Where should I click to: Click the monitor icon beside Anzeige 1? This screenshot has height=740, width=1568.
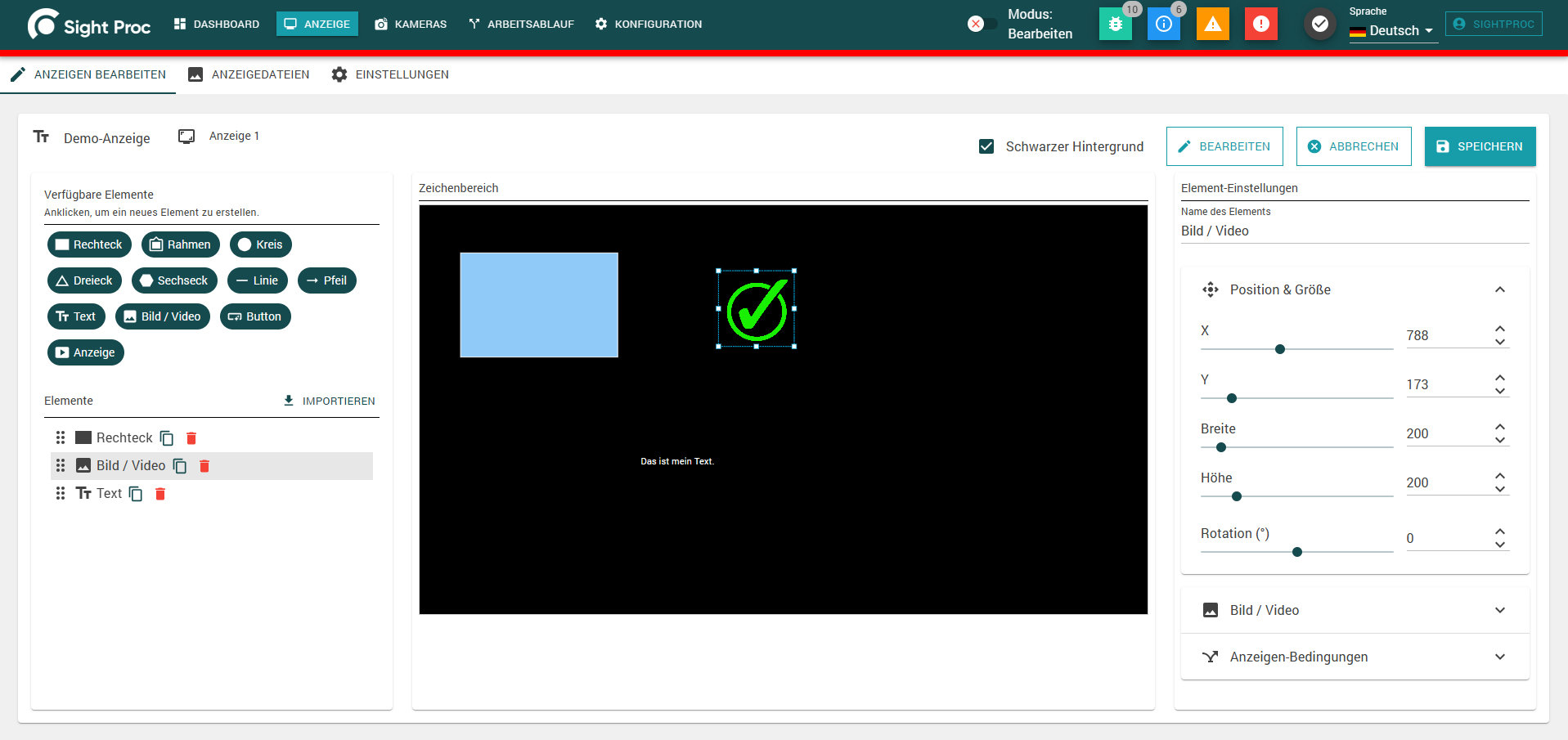(186, 137)
